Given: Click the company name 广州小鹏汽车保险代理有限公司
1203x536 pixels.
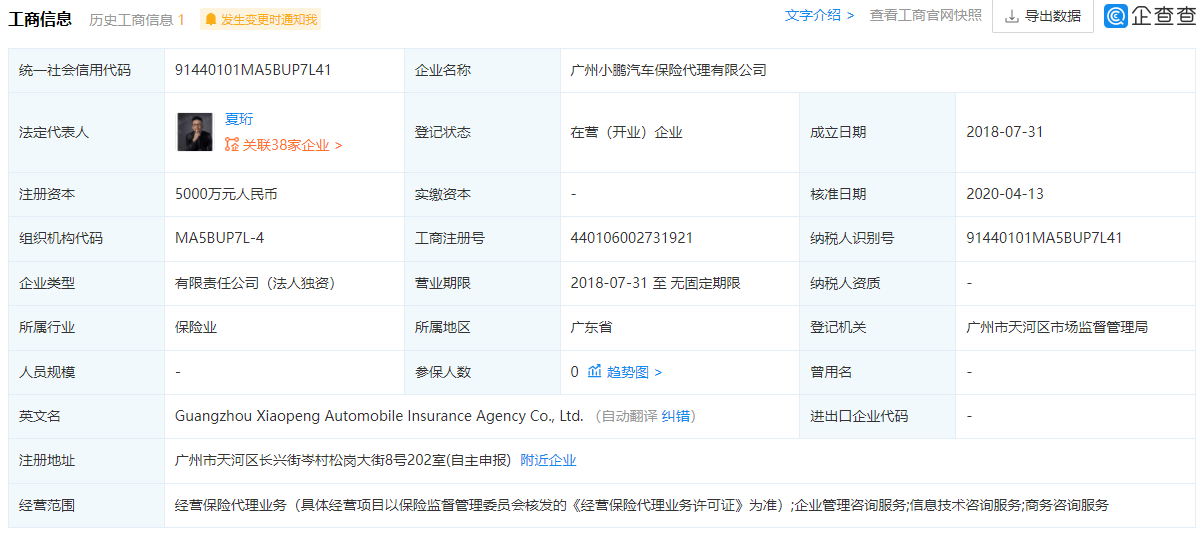Looking at the screenshot, I should [x=668, y=70].
